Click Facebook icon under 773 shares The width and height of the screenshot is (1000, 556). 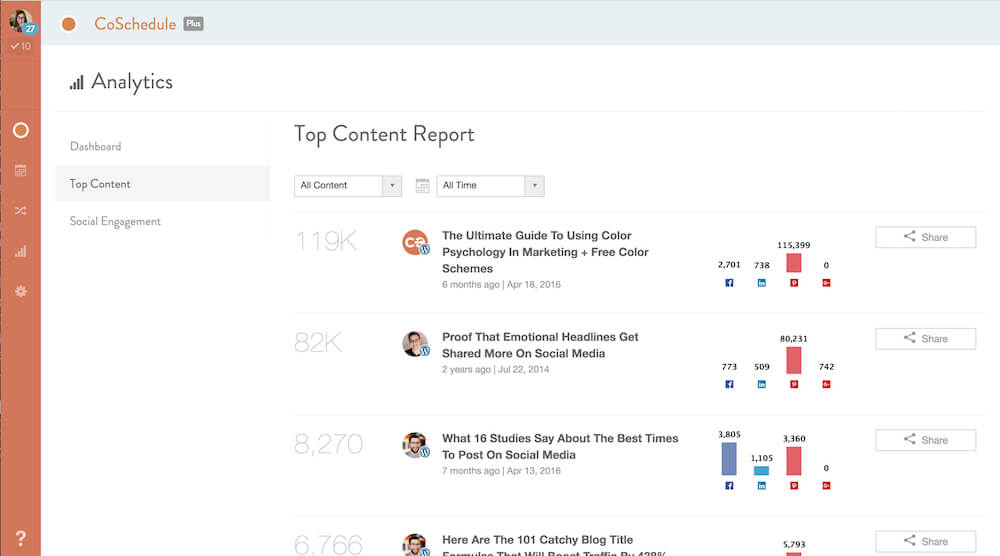click(x=729, y=384)
